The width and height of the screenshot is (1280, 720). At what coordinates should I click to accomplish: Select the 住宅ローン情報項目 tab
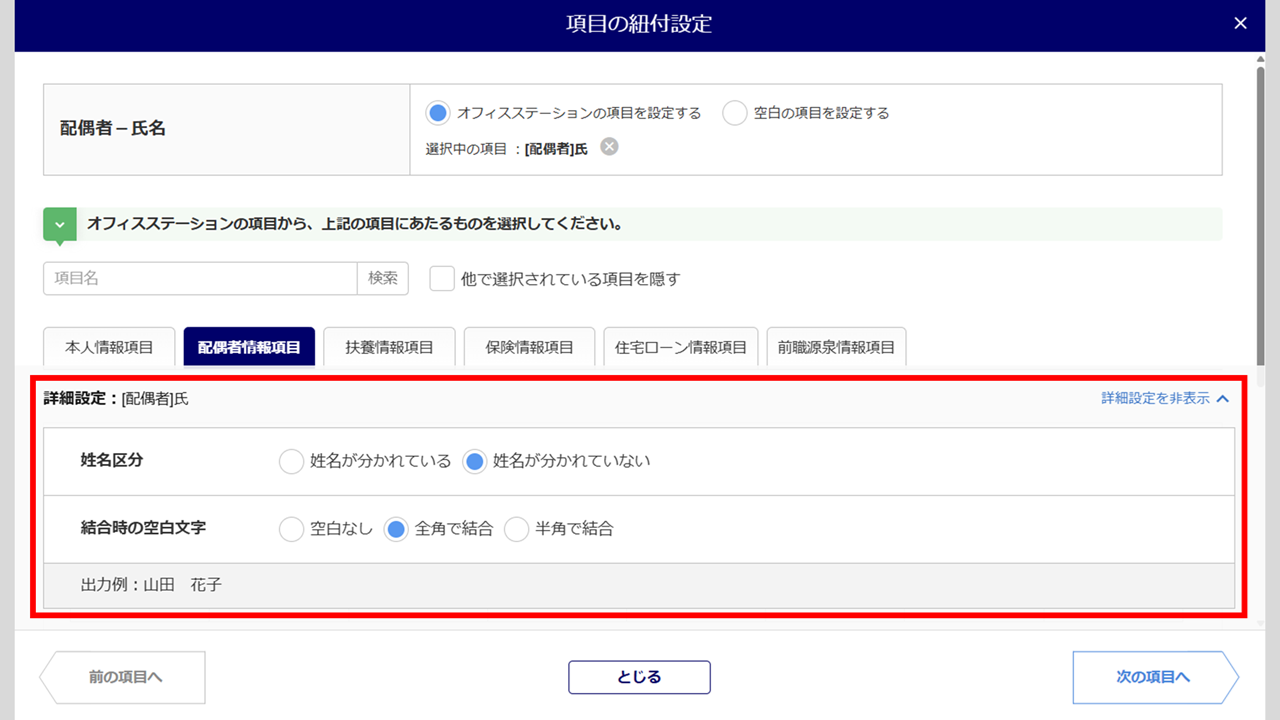pos(681,347)
